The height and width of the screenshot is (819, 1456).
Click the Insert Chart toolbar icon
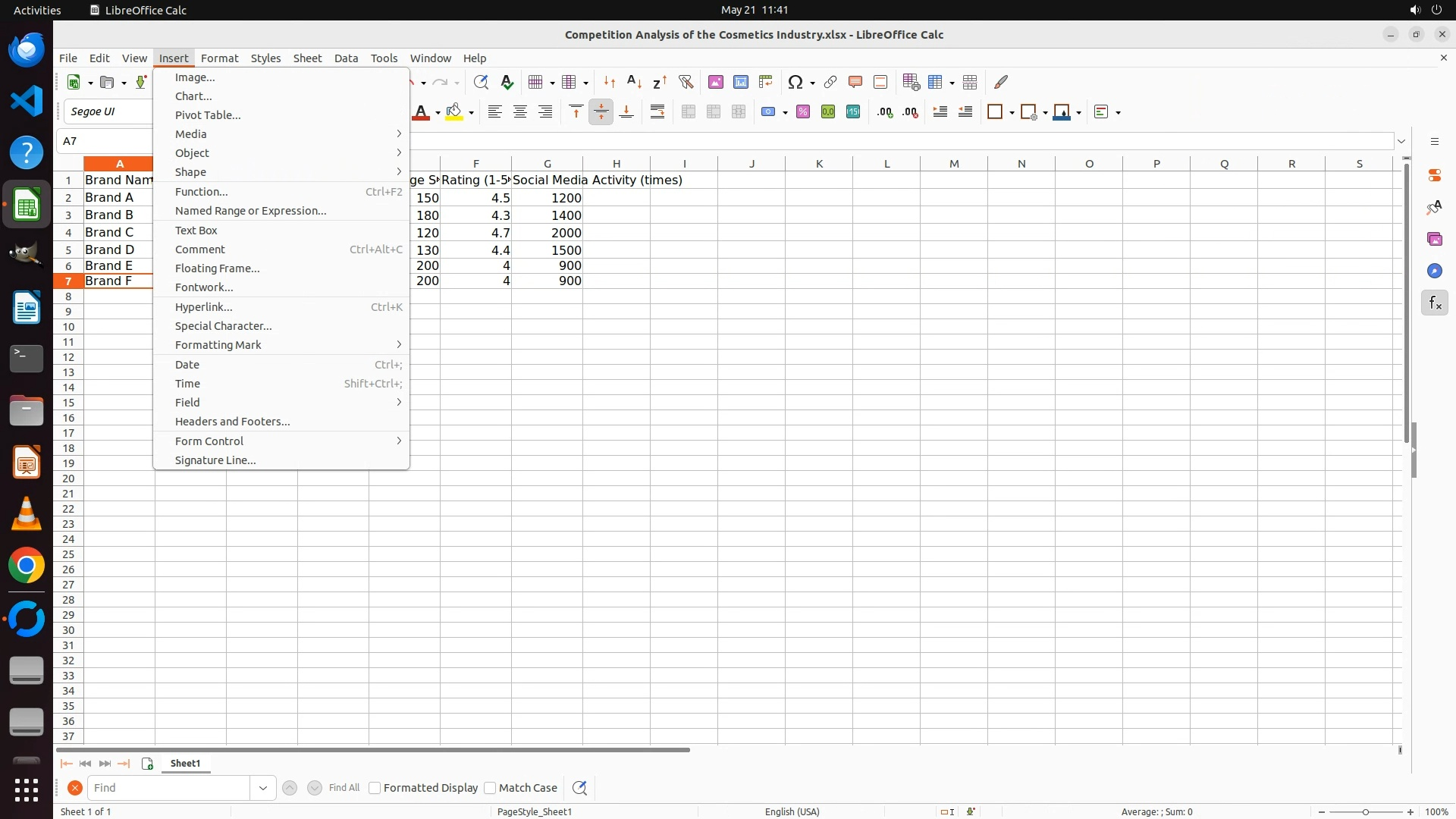tap(741, 82)
